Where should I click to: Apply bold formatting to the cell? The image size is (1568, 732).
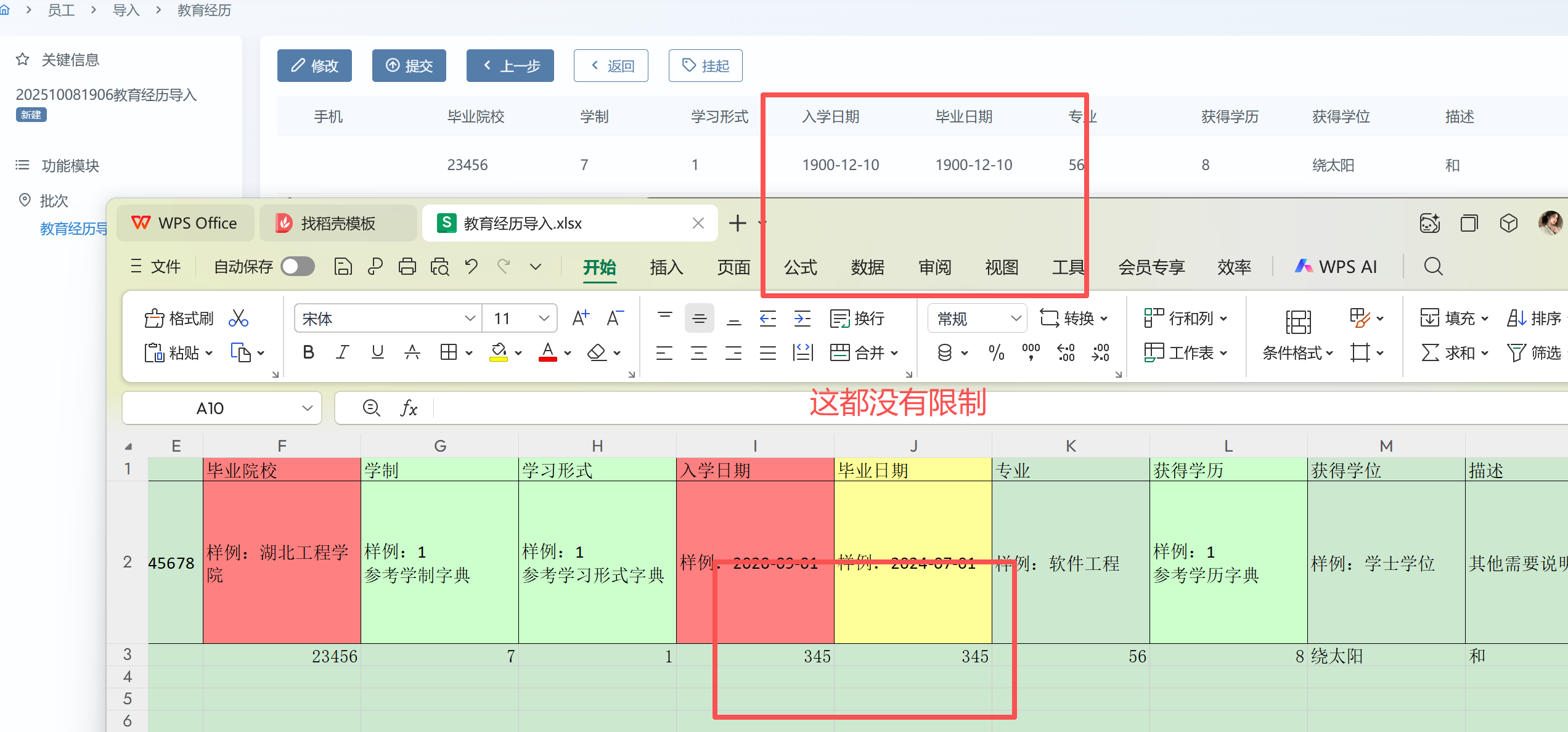click(308, 352)
